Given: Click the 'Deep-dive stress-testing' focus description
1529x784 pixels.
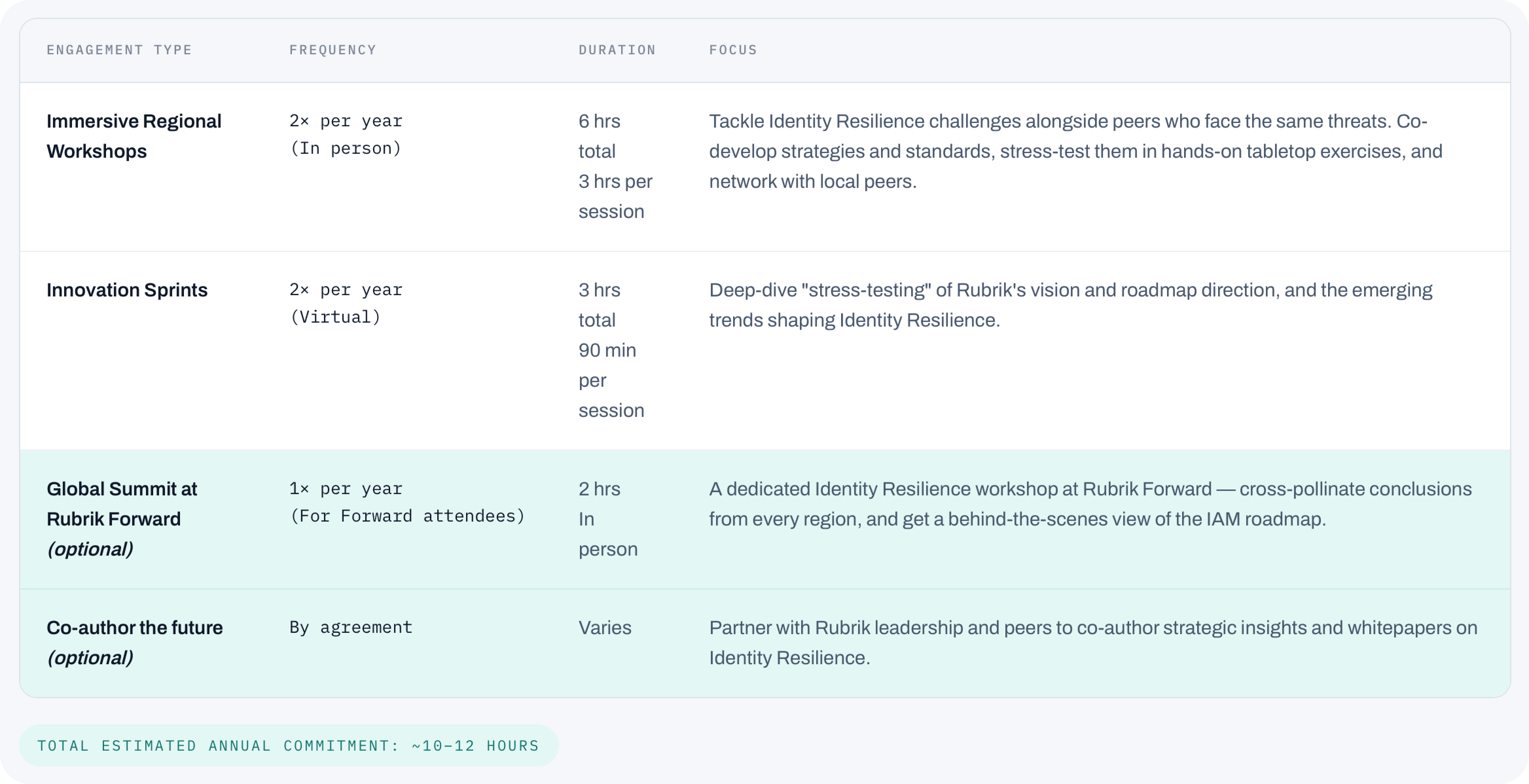Looking at the screenshot, I should coord(1071,305).
